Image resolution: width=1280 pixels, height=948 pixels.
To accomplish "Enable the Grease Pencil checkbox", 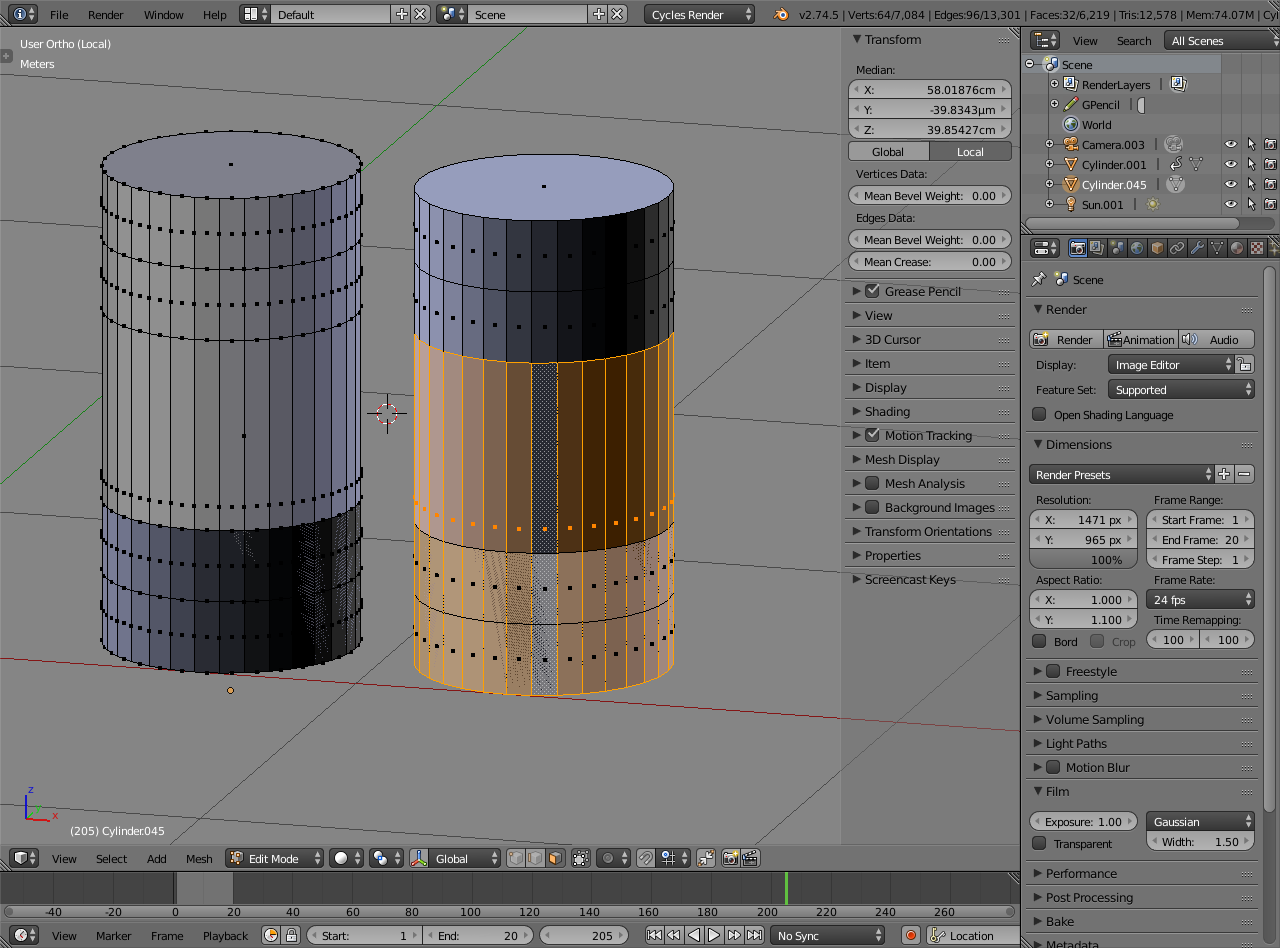I will (x=872, y=291).
